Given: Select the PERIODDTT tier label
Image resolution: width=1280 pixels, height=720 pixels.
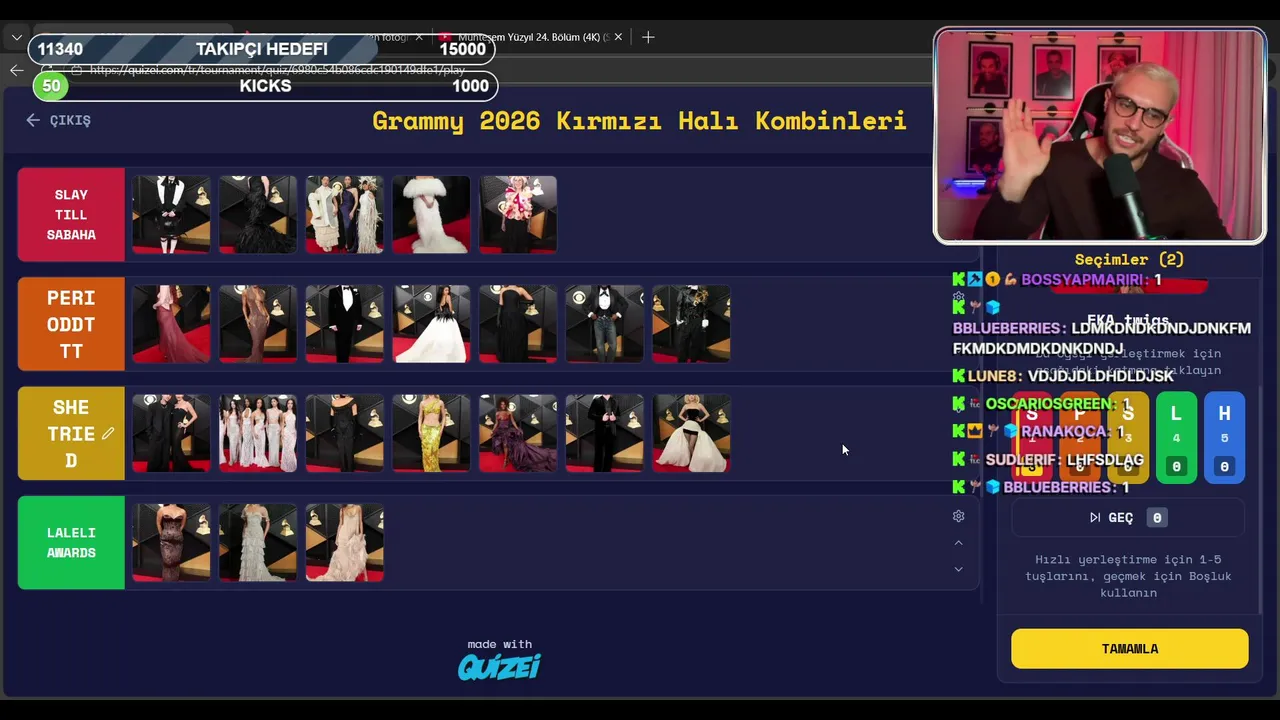Looking at the screenshot, I should pyautogui.click(x=71, y=324).
